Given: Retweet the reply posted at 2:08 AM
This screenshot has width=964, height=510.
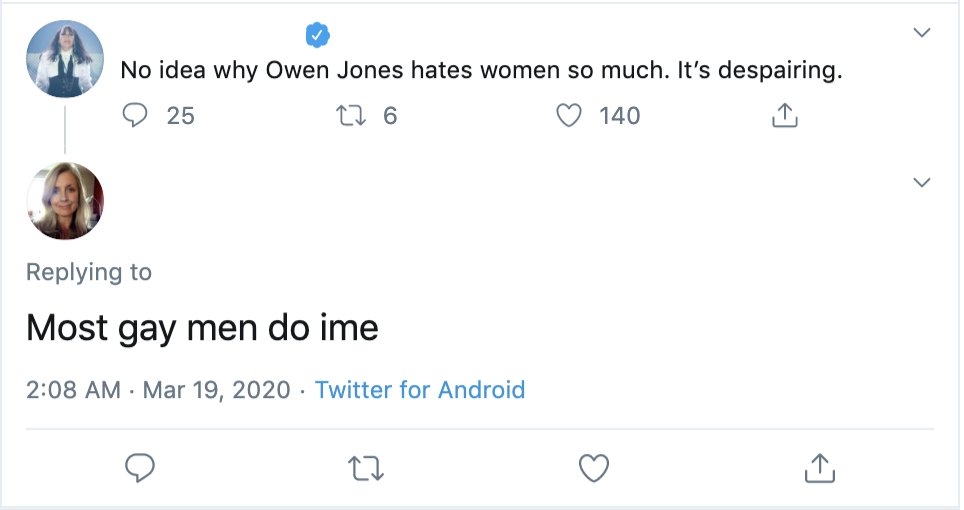Looking at the screenshot, I should 367,467.
